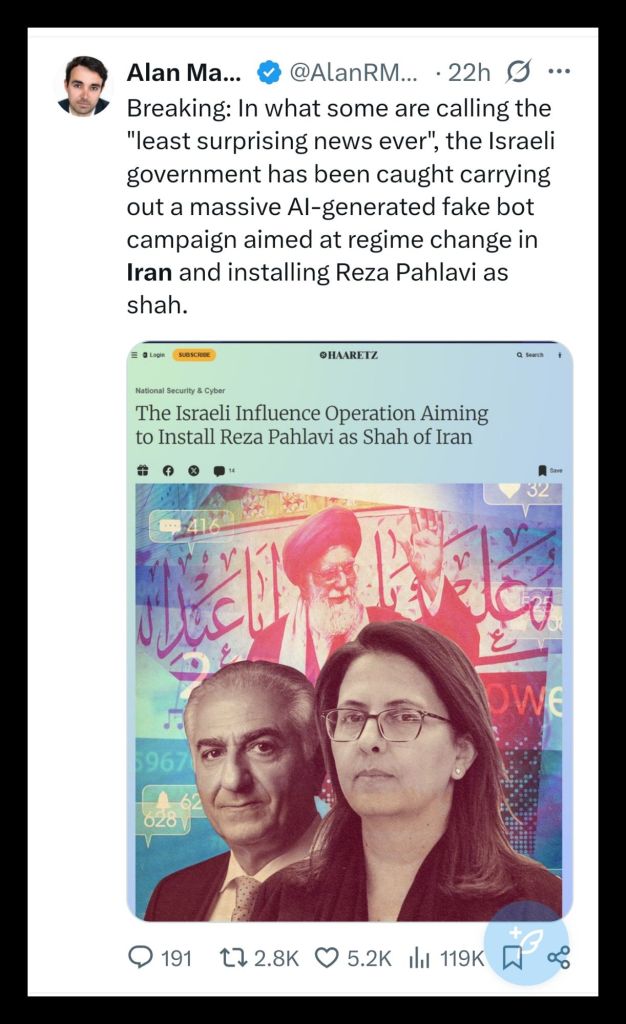Tap the floating compose post button

click(527, 942)
